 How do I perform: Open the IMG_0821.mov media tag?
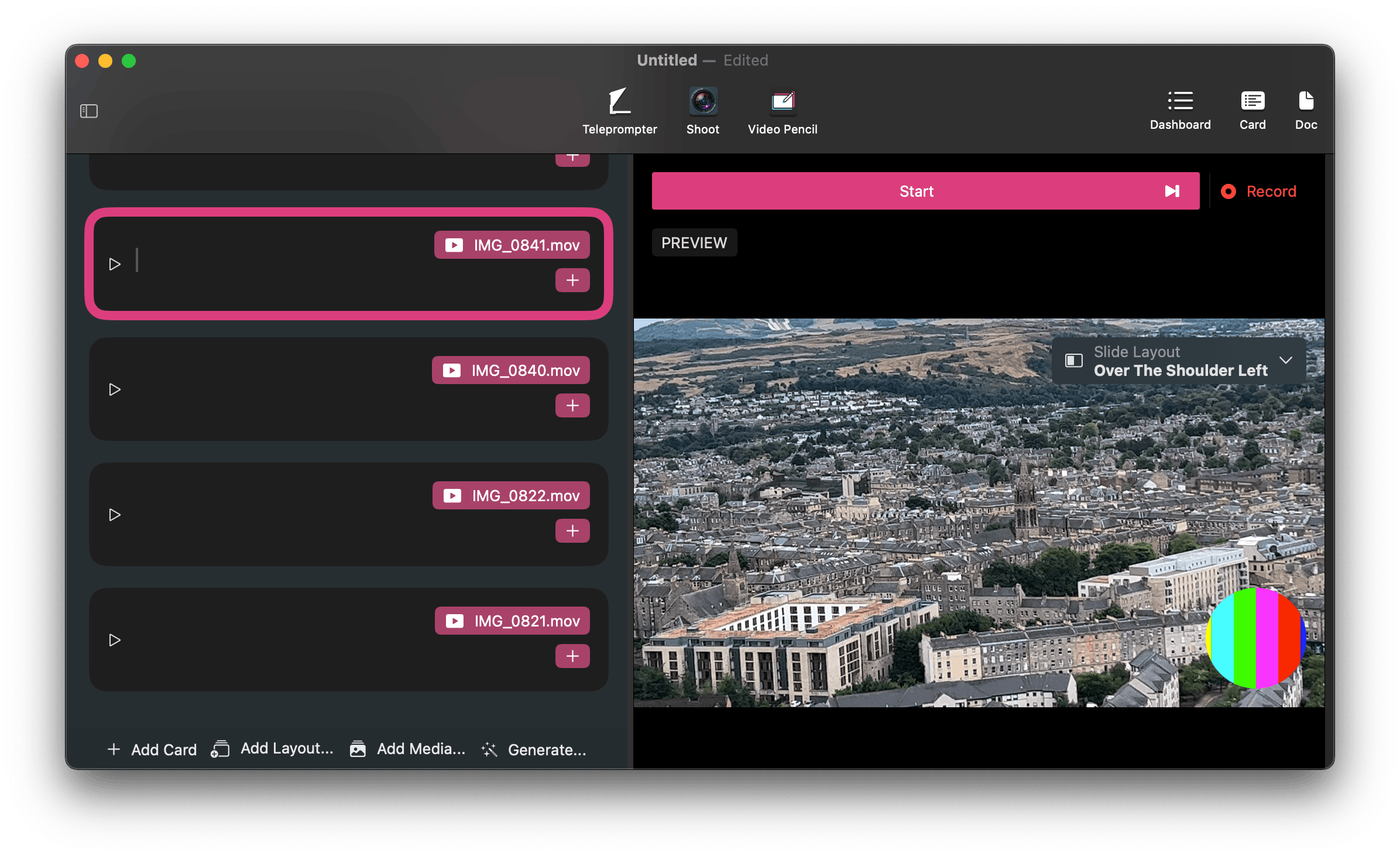[x=512, y=621]
